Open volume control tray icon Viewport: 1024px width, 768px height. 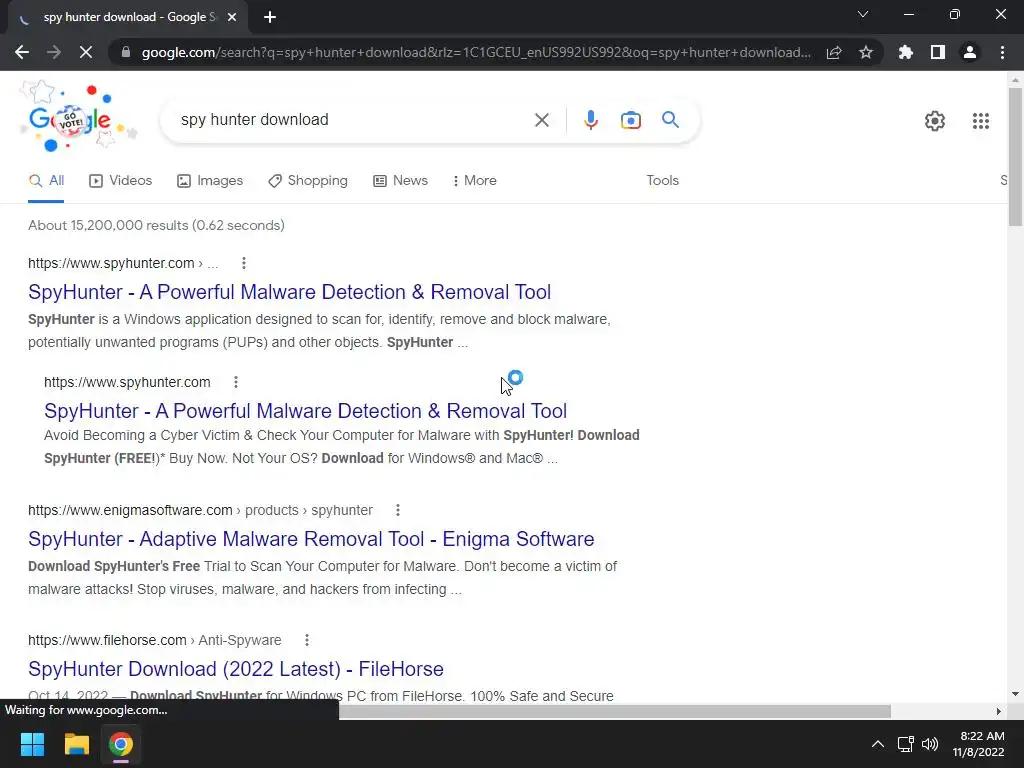coord(930,744)
